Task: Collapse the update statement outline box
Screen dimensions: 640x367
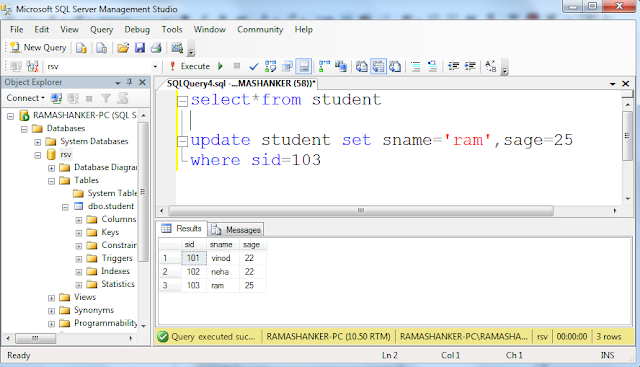Action: click(x=182, y=141)
